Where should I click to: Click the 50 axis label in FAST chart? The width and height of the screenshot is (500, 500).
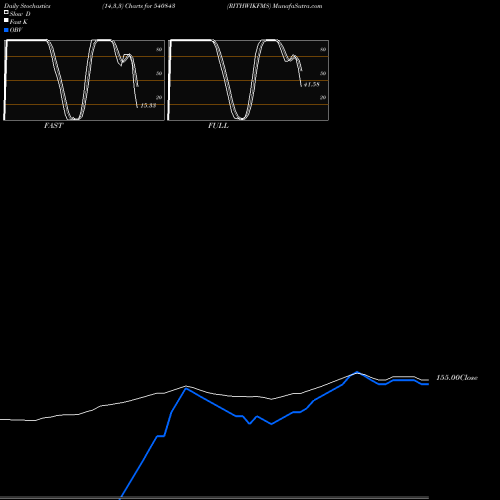click(x=159, y=73)
